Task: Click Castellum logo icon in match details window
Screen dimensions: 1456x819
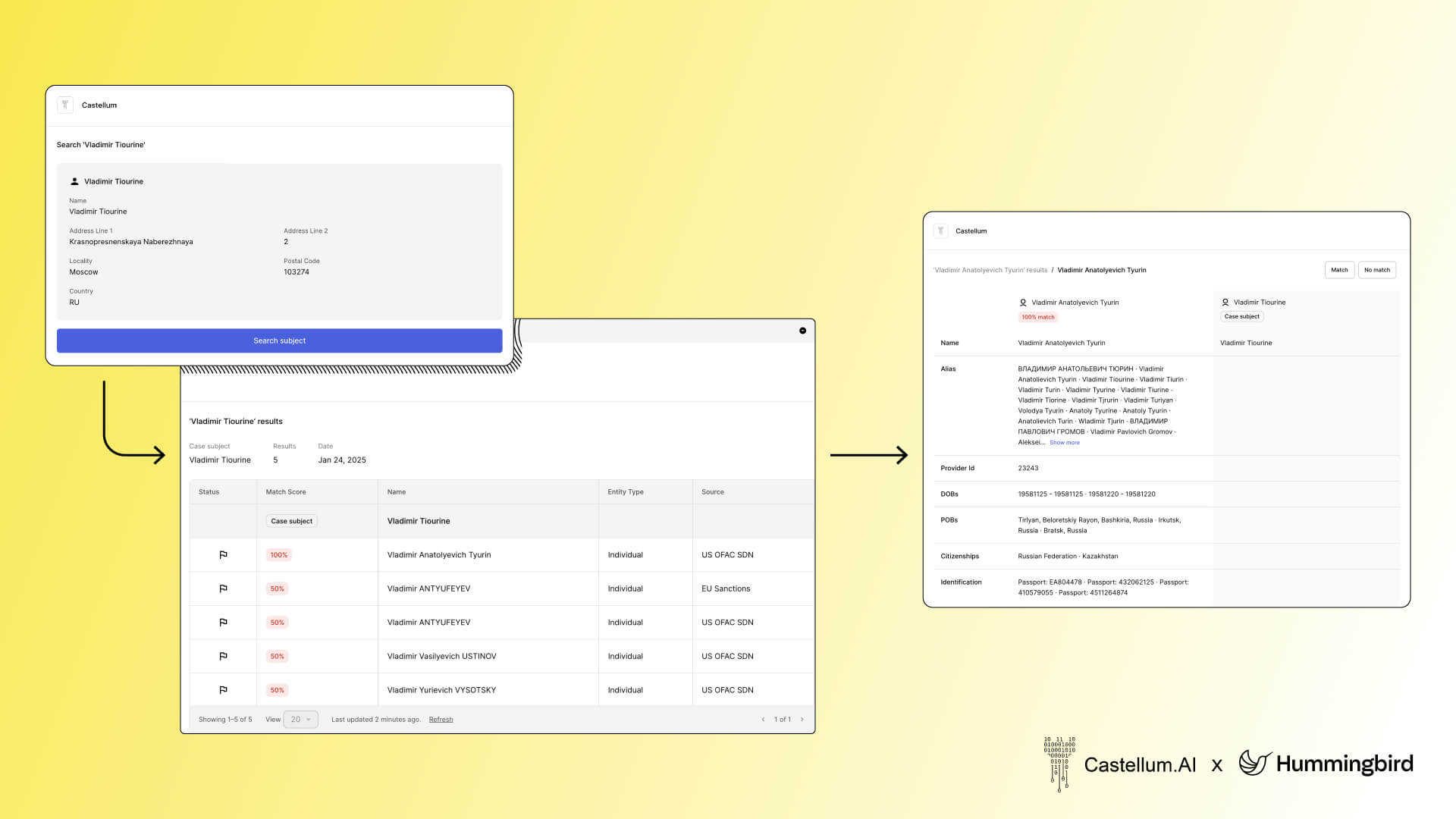Action: (940, 231)
